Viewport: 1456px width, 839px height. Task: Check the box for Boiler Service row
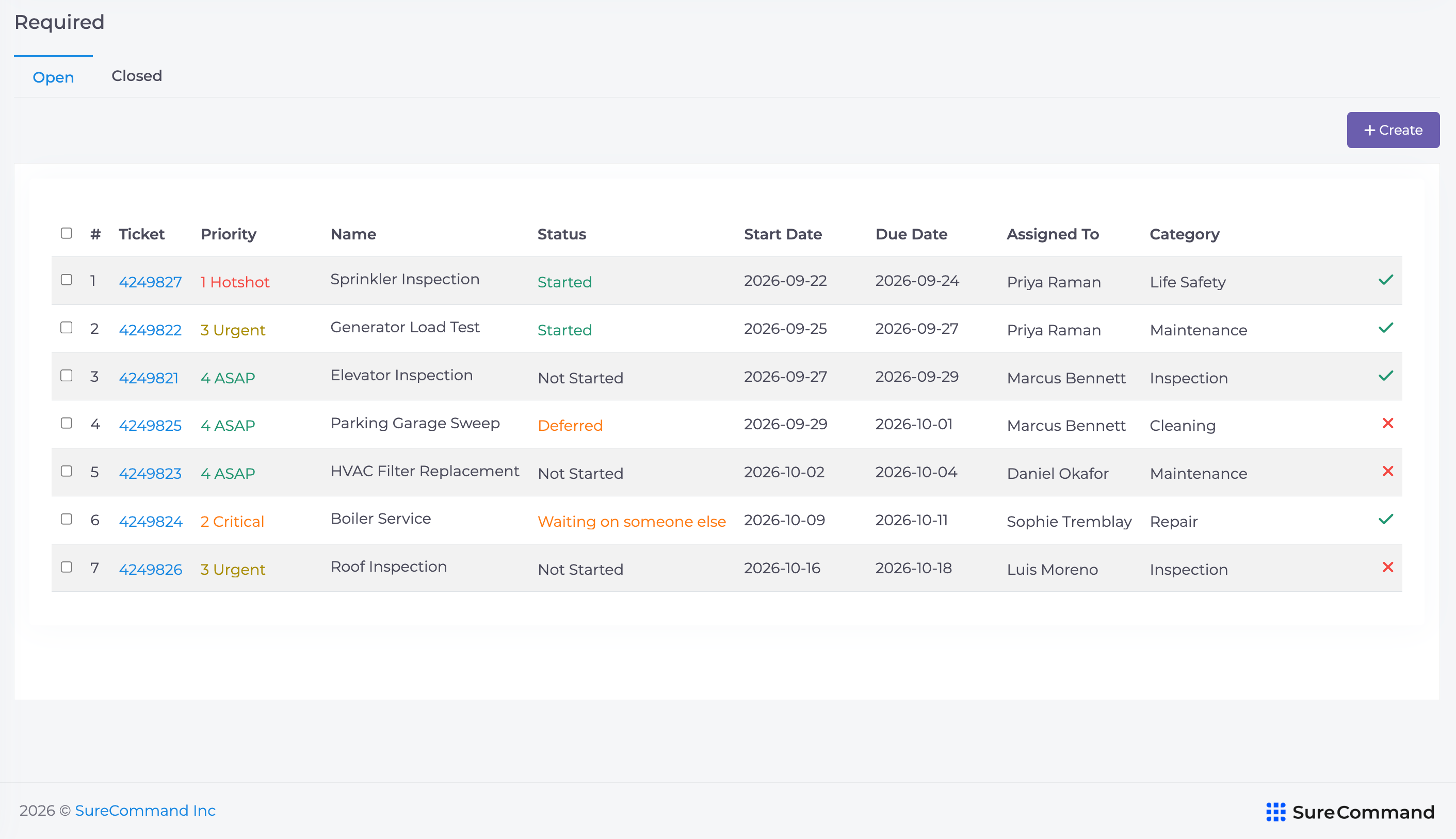(66, 519)
